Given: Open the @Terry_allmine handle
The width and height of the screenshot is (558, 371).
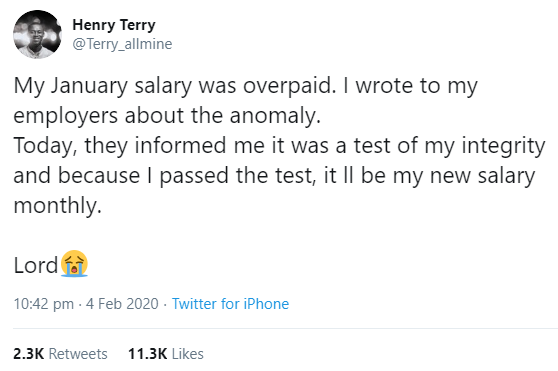Looking at the screenshot, I should (122, 44).
